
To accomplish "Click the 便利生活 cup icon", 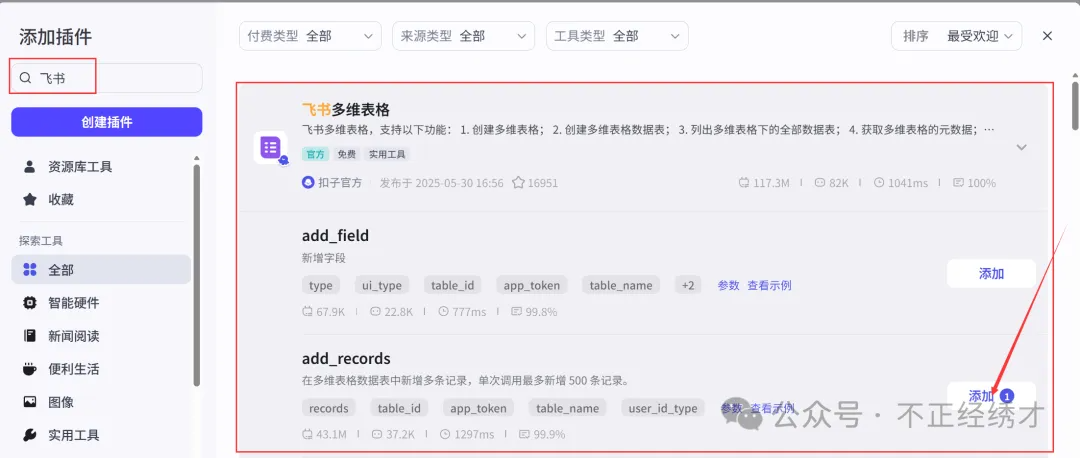I will pos(30,369).
